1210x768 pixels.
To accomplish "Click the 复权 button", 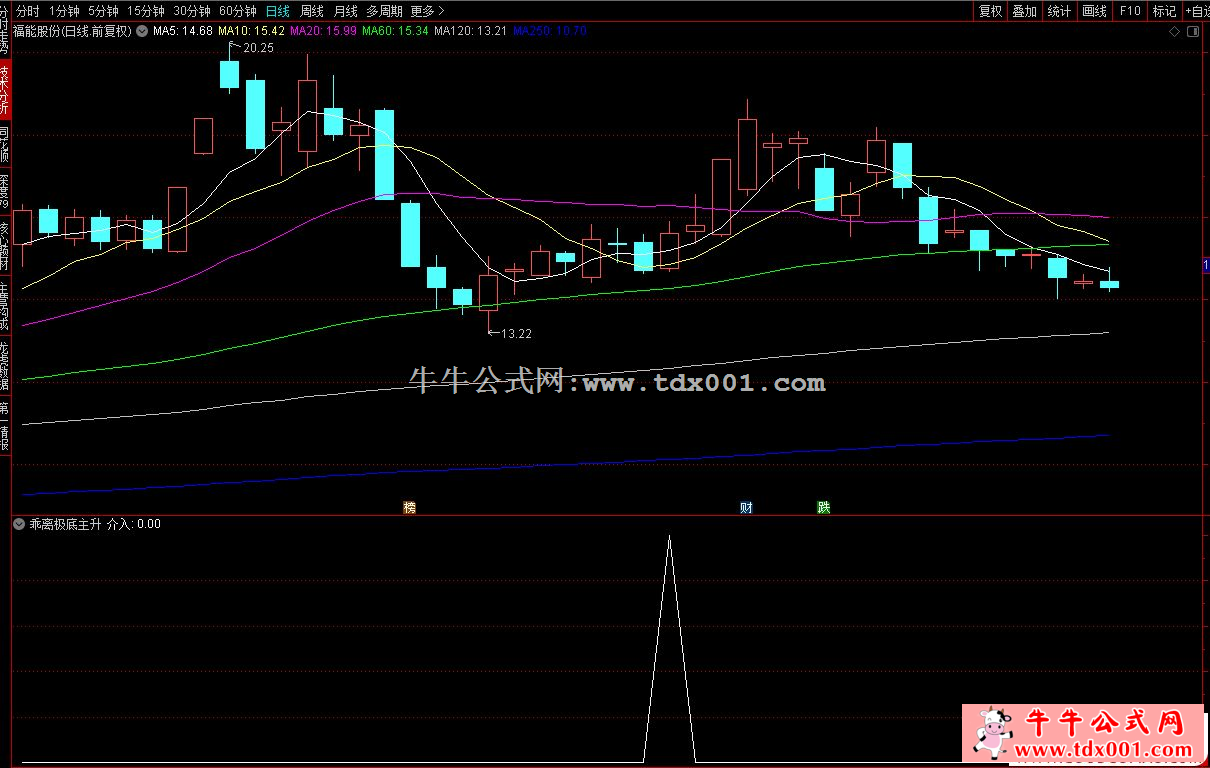I will point(990,11).
